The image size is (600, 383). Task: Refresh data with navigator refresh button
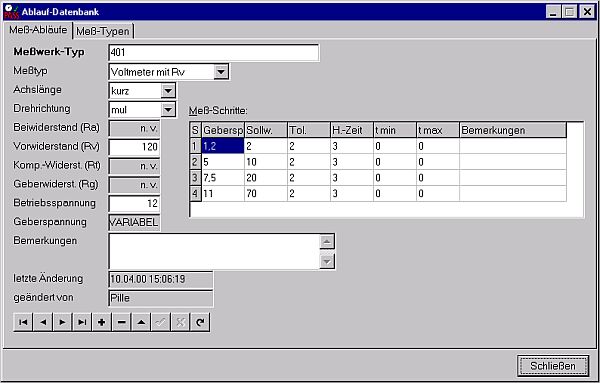(x=200, y=323)
